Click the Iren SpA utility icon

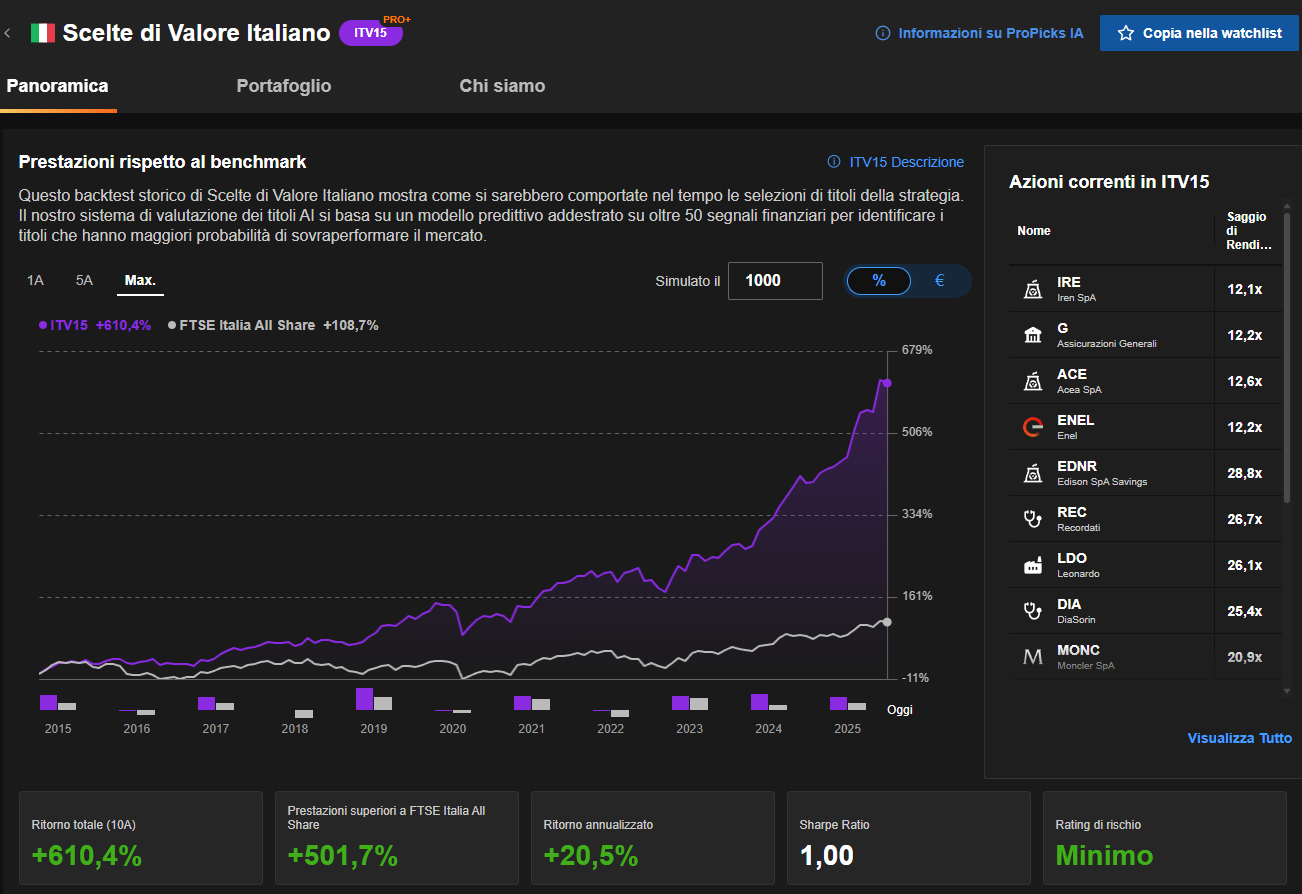[1032, 289]
